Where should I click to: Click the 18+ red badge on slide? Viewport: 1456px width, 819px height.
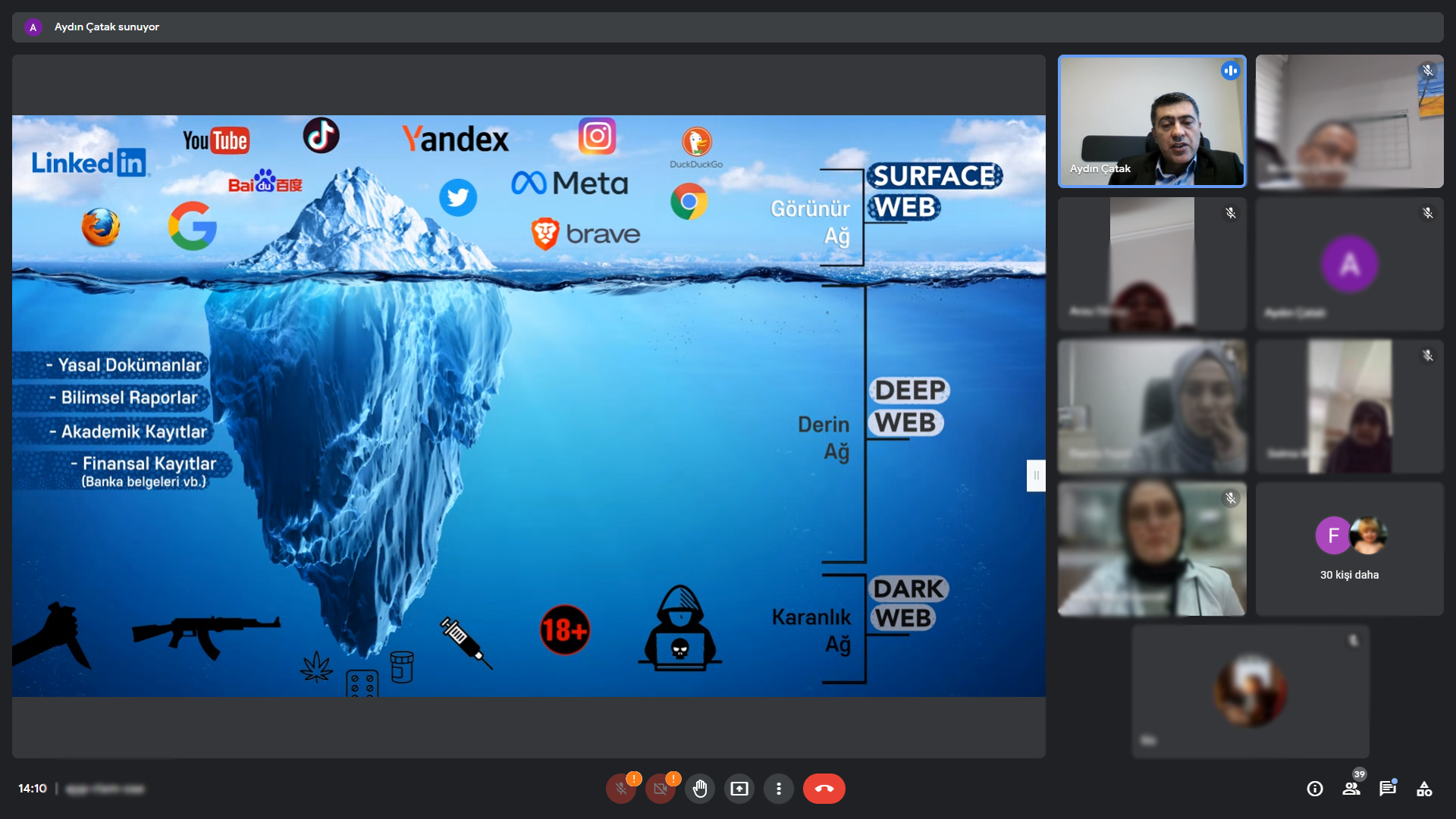point(565,630)
